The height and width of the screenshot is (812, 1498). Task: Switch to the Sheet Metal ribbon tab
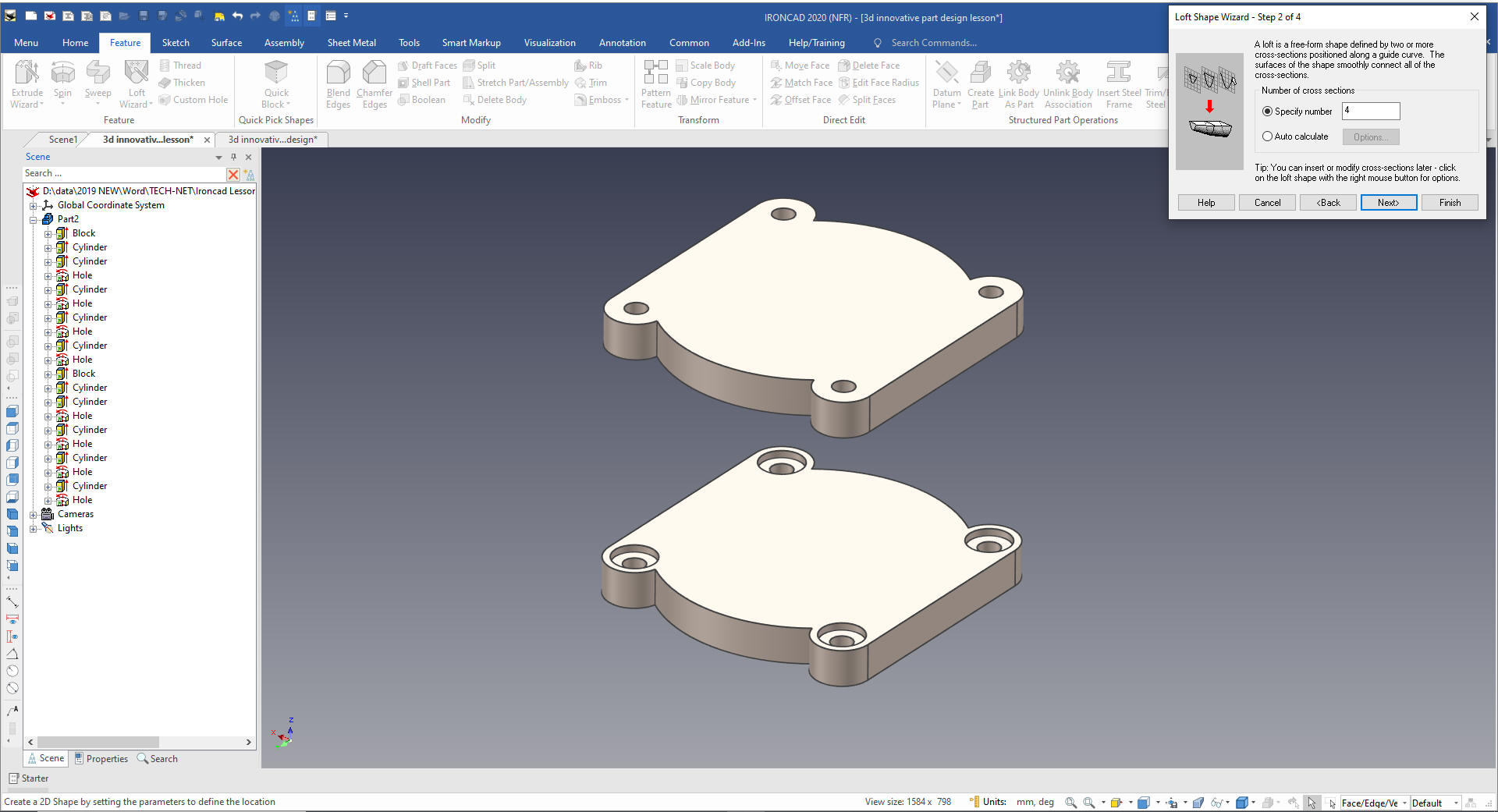[351, 43]
